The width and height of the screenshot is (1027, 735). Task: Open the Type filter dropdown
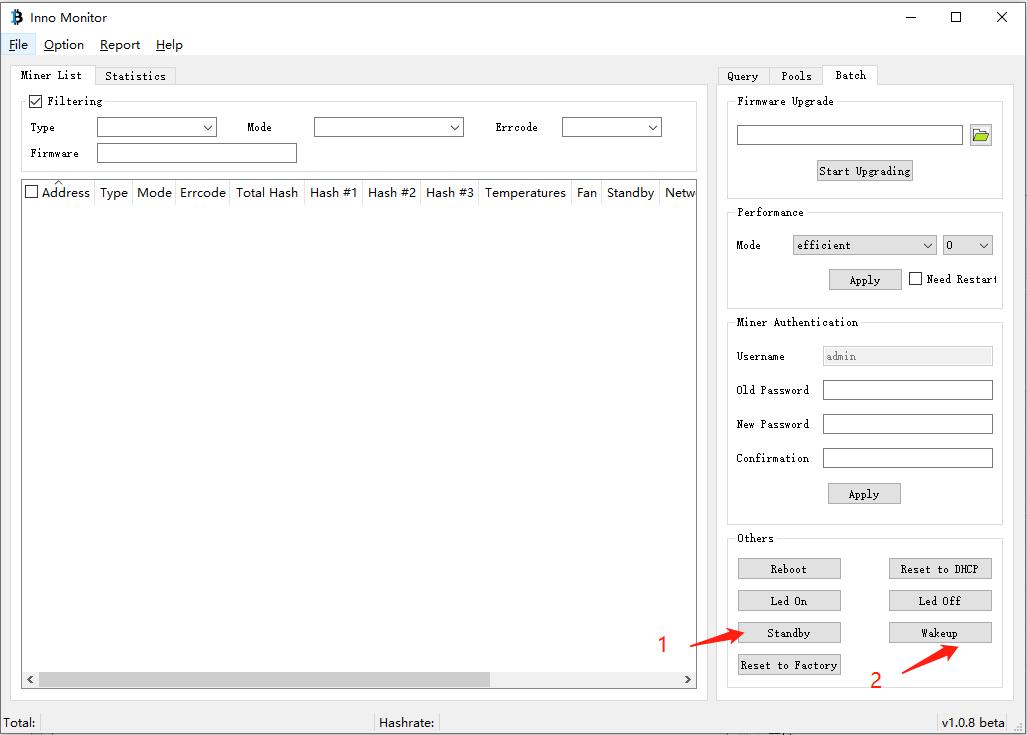(157, 127)
